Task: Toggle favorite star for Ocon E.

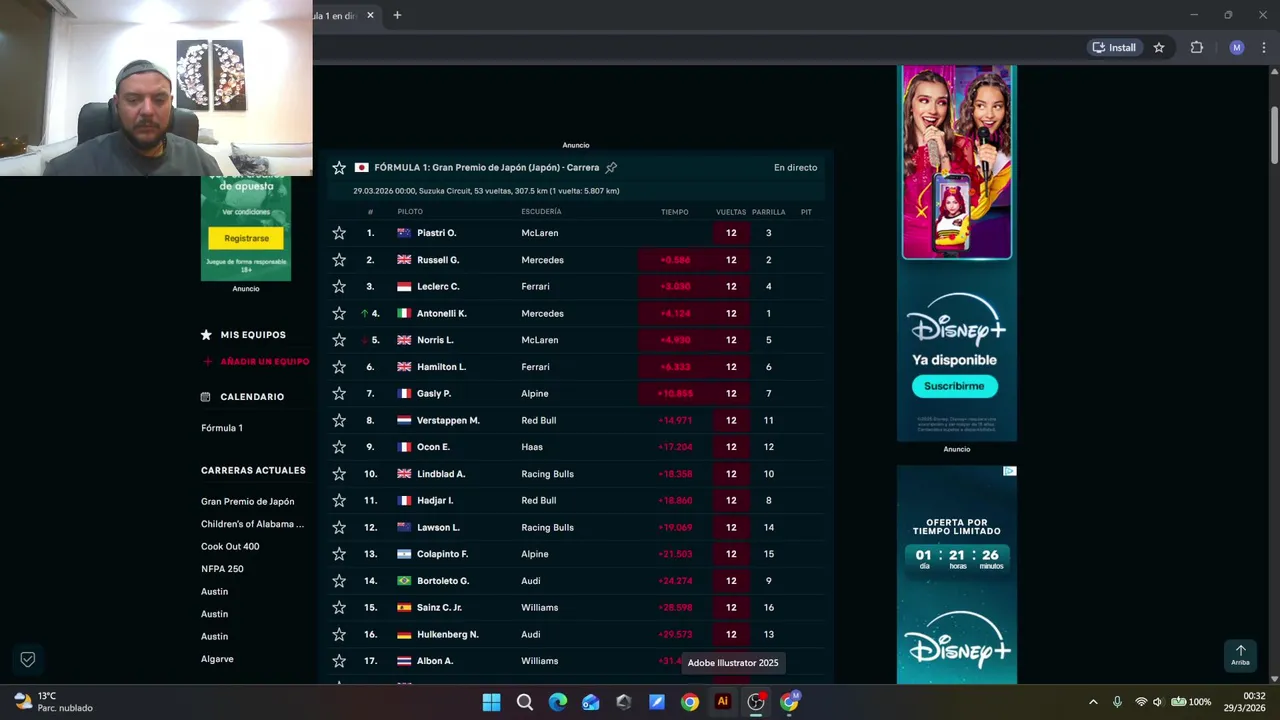Action: pyautogui.click(x=339, y=447)
